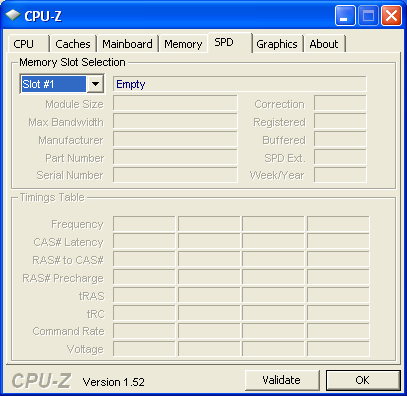This screenshot has width=407, height=396.
Task: Go to the About tab
Action: pos(324,44)
